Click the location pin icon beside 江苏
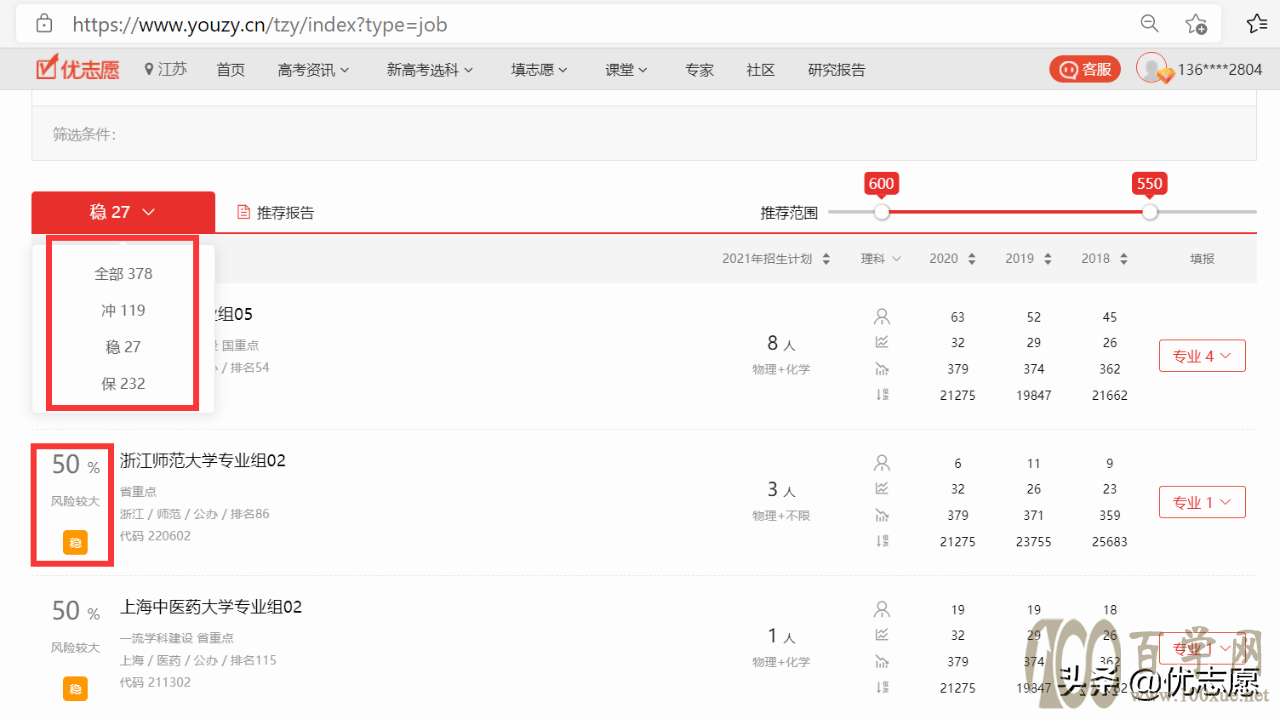 149,69
